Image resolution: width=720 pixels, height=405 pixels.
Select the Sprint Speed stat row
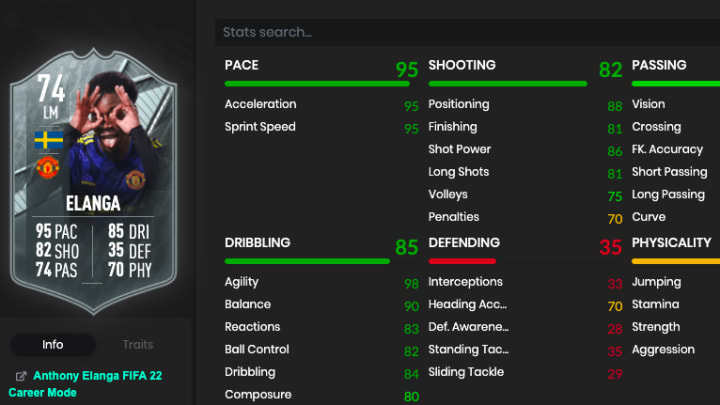pyautogui.click(x=321, y=127)
